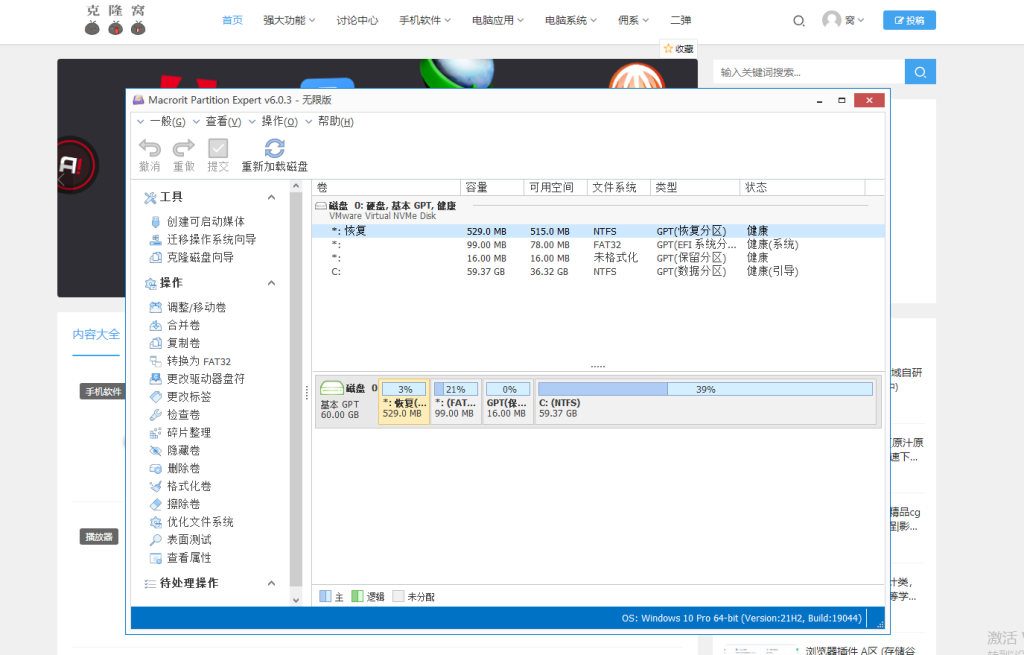This screenshot has width=1024, height=655.
Task: Select GPT reserved block 16.00 MB
Action: [507, 402]
